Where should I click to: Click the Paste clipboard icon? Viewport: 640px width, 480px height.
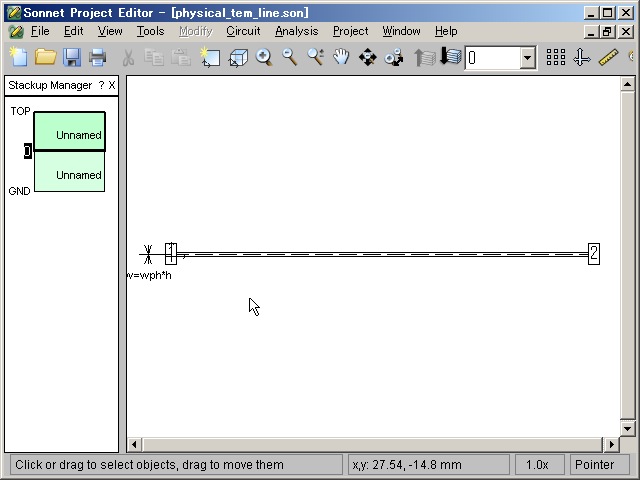(180, 57)
